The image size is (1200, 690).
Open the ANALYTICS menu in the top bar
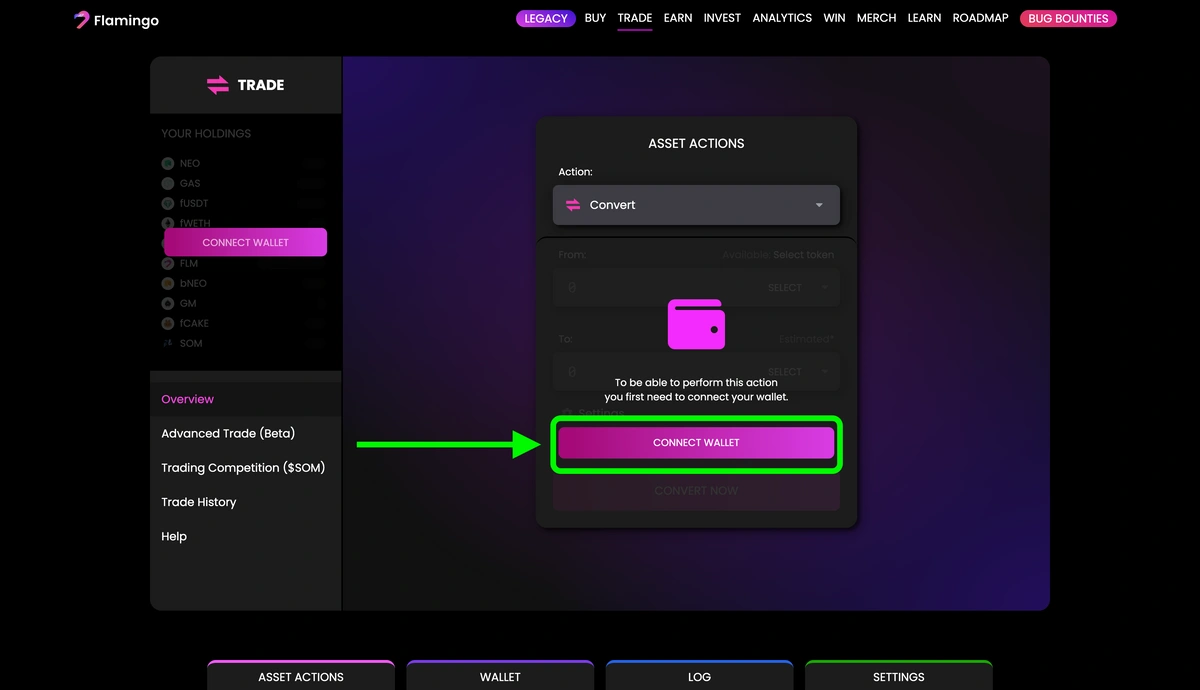tap(781, 18)
